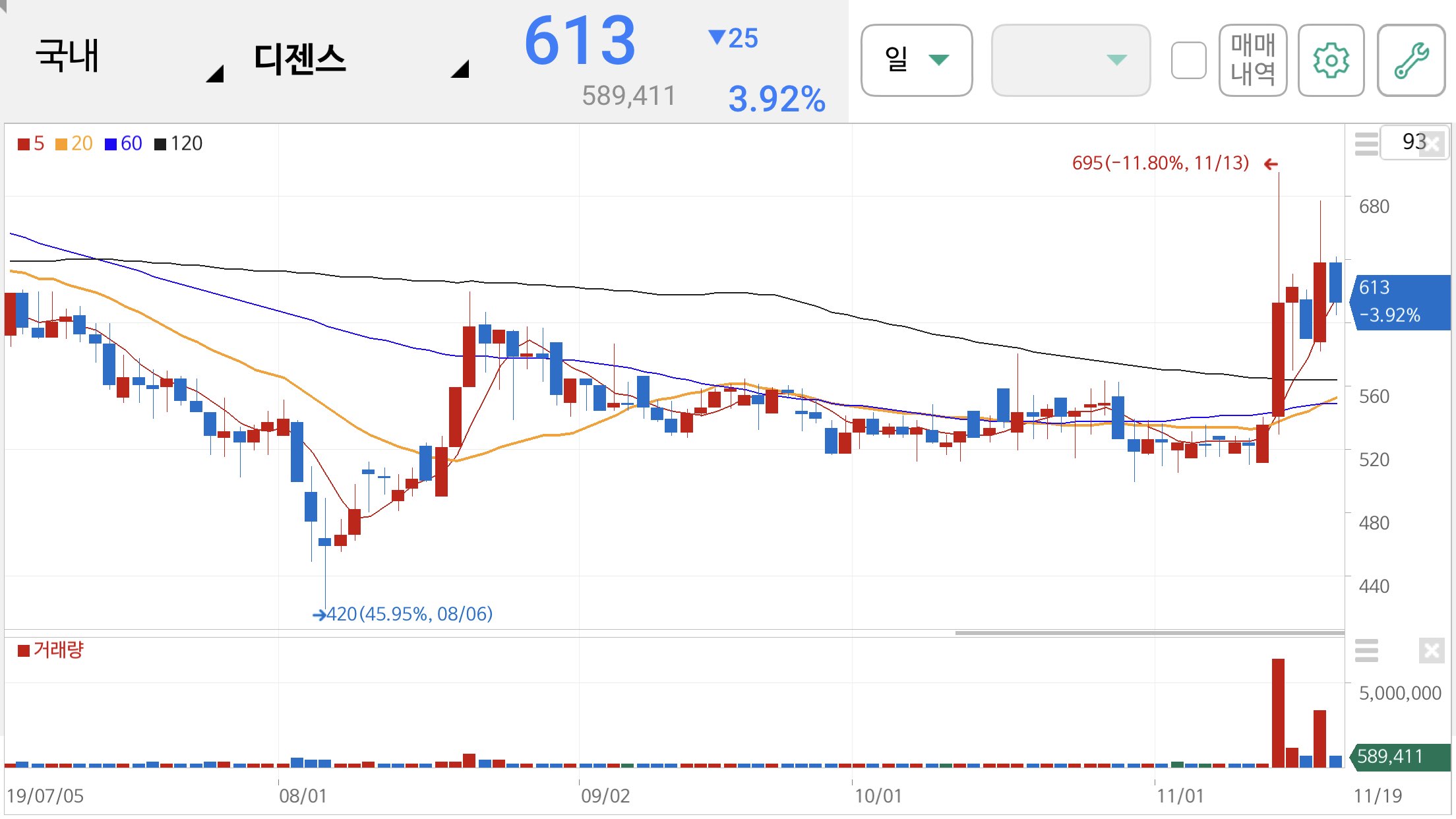Click the current price 613

pyautogui.click(x=580, y=42)
